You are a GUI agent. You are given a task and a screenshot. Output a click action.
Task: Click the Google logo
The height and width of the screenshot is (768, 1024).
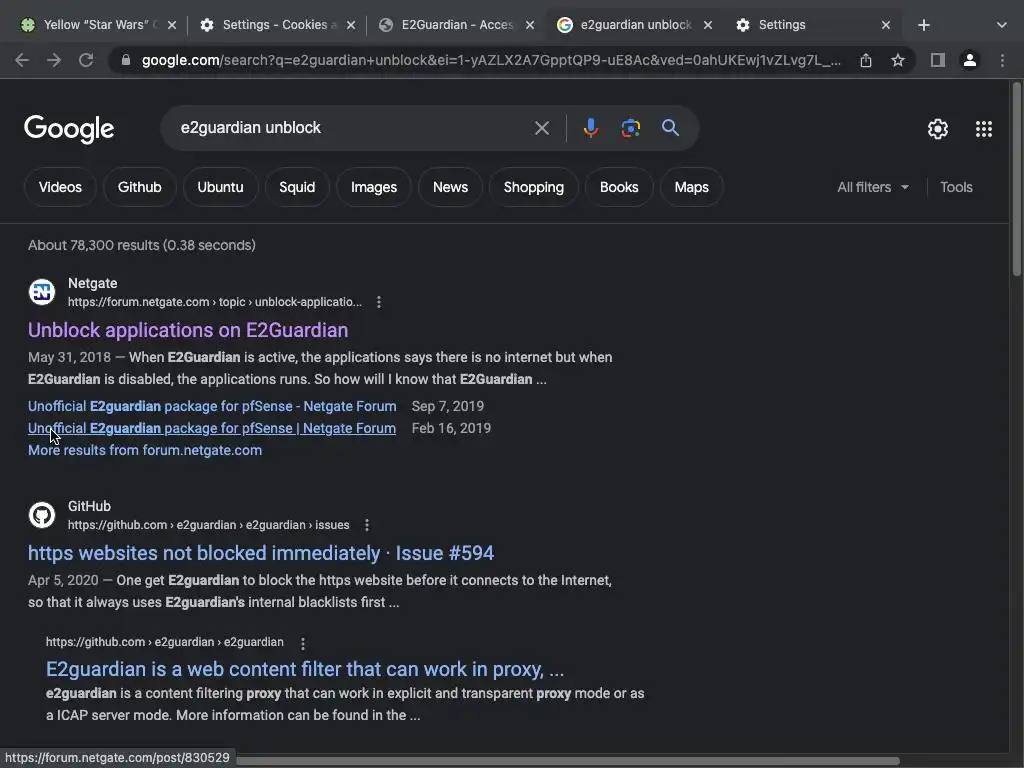coord(69,129)
